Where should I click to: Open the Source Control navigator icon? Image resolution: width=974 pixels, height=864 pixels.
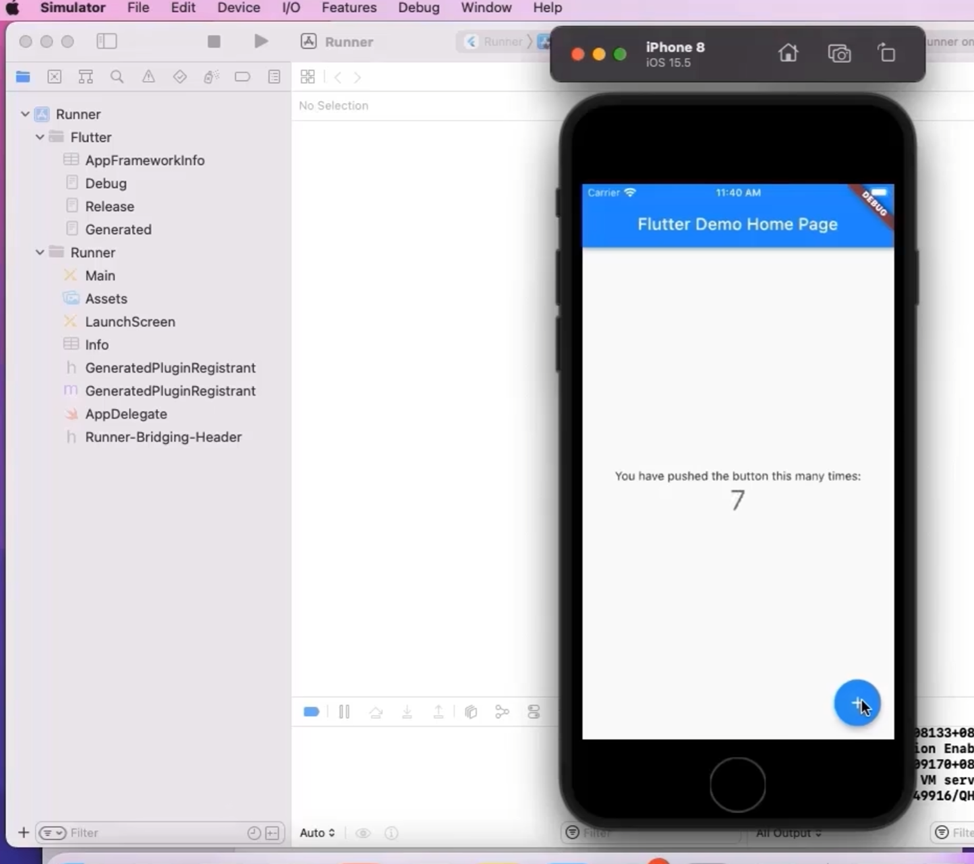(55, 77)
